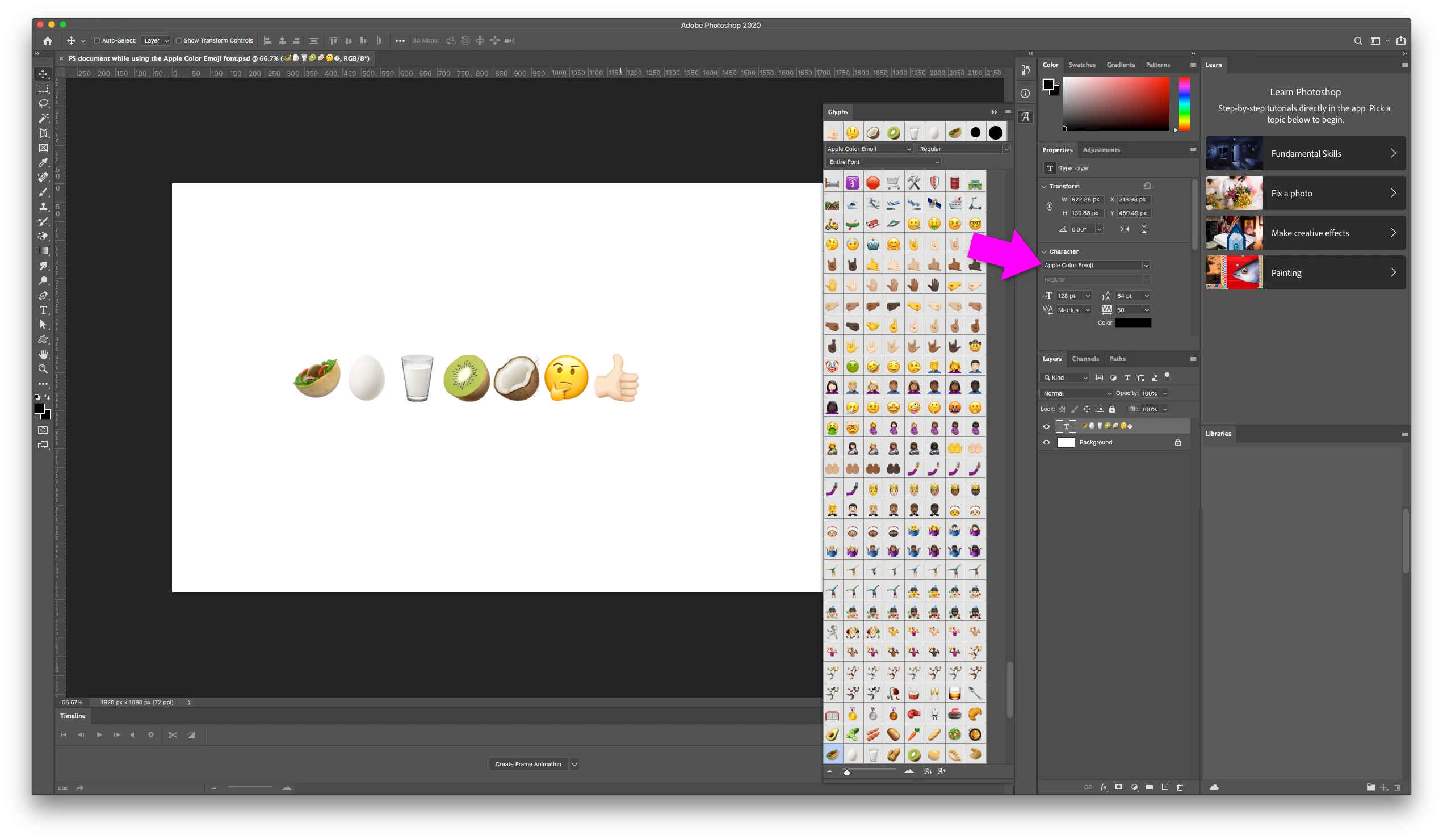
Task: Switch to the Channels tab
Action: point(1085,359)
